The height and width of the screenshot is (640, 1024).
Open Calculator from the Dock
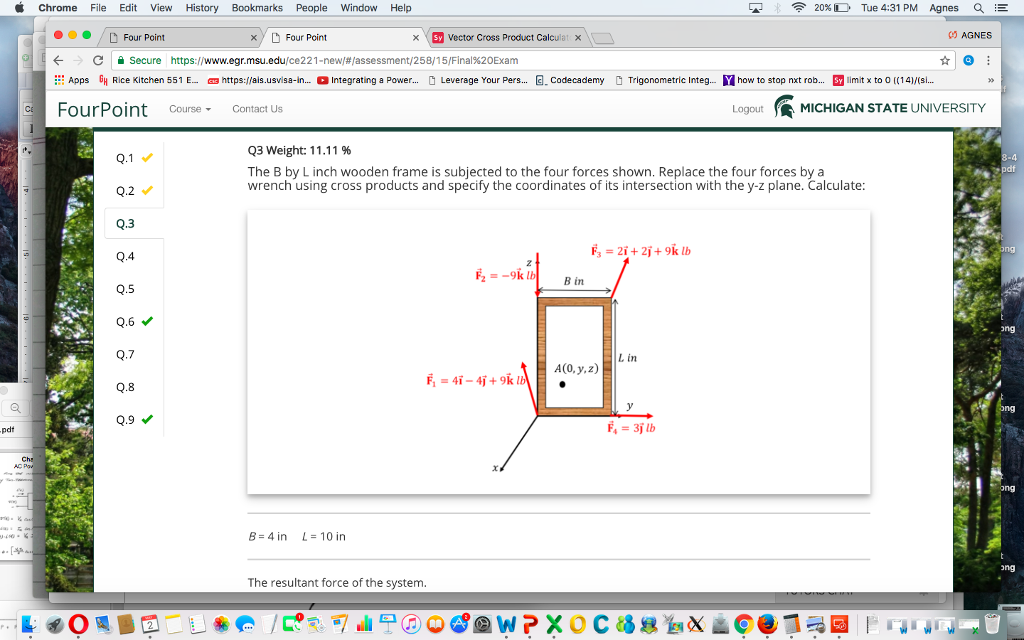point(792,624)
